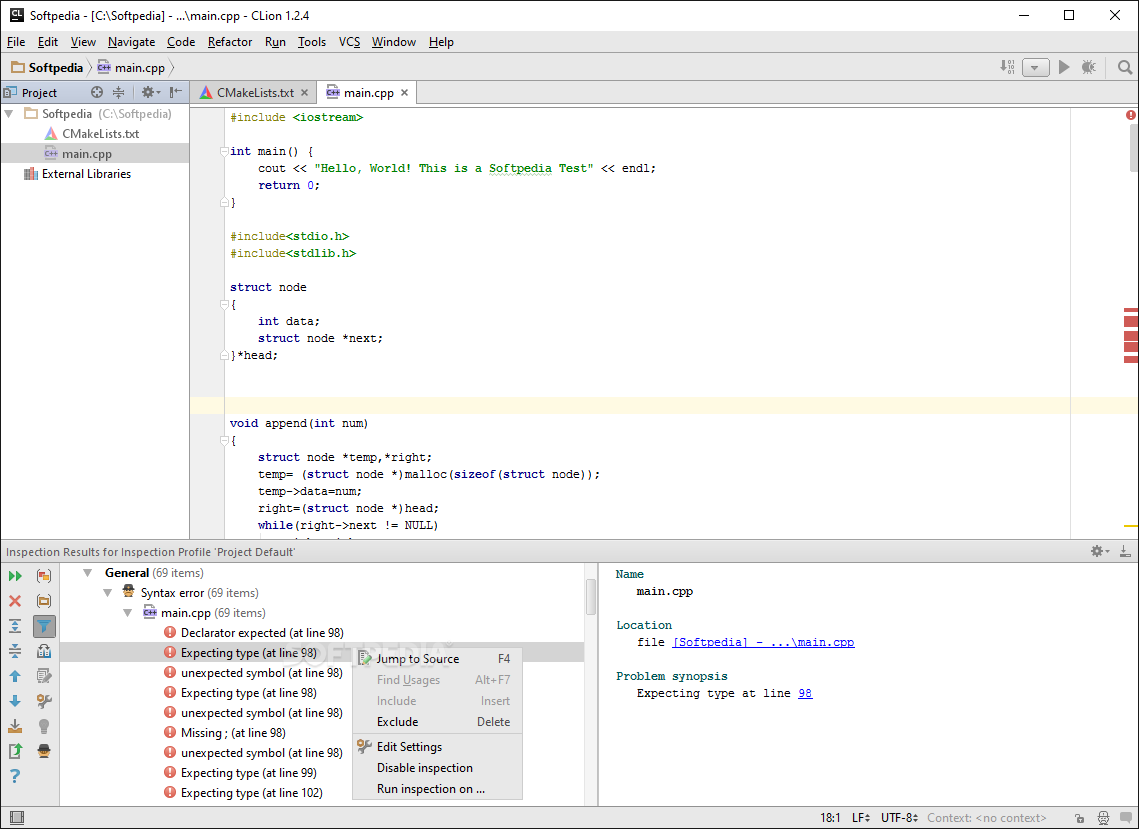Click Run inspection on ... menu entry

[x=437, y=789]
